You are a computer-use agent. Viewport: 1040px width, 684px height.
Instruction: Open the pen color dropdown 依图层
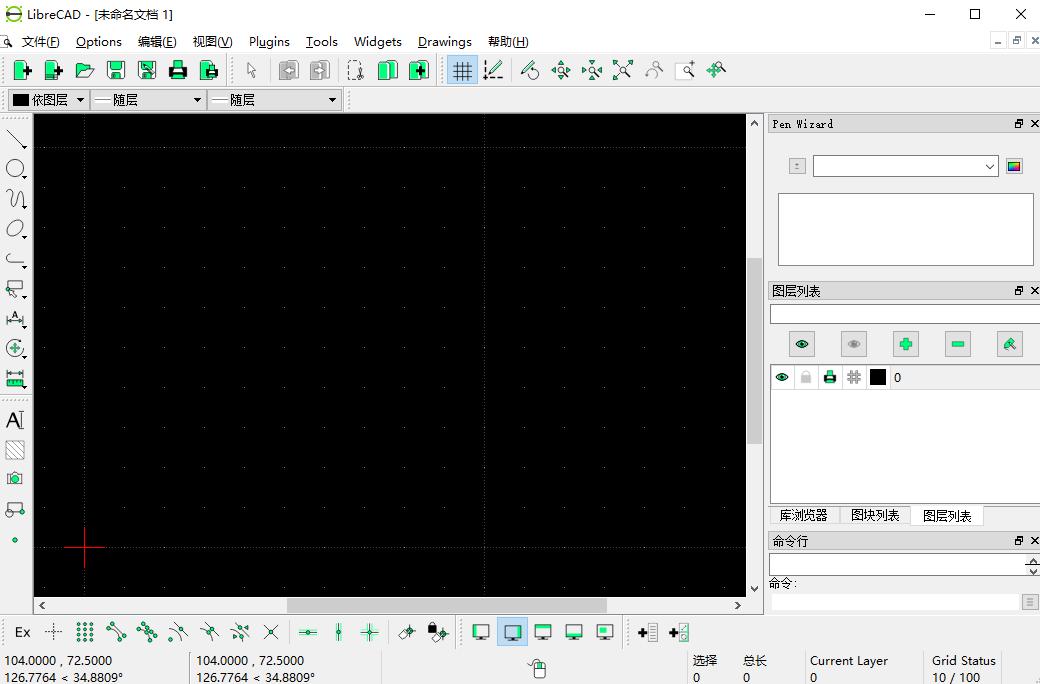(x=47, y=100)
